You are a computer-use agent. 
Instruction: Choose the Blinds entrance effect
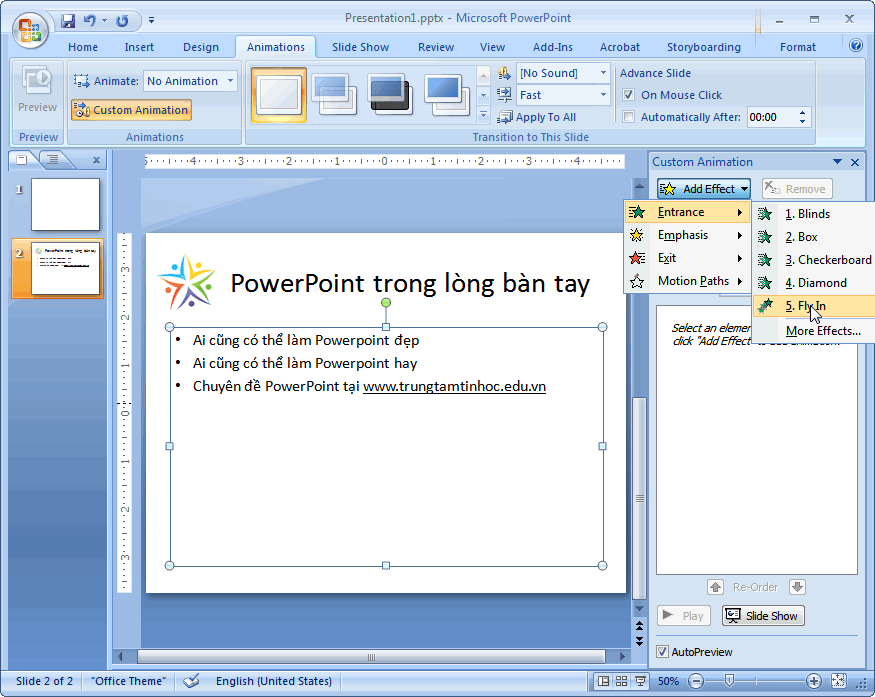(814, 214)
